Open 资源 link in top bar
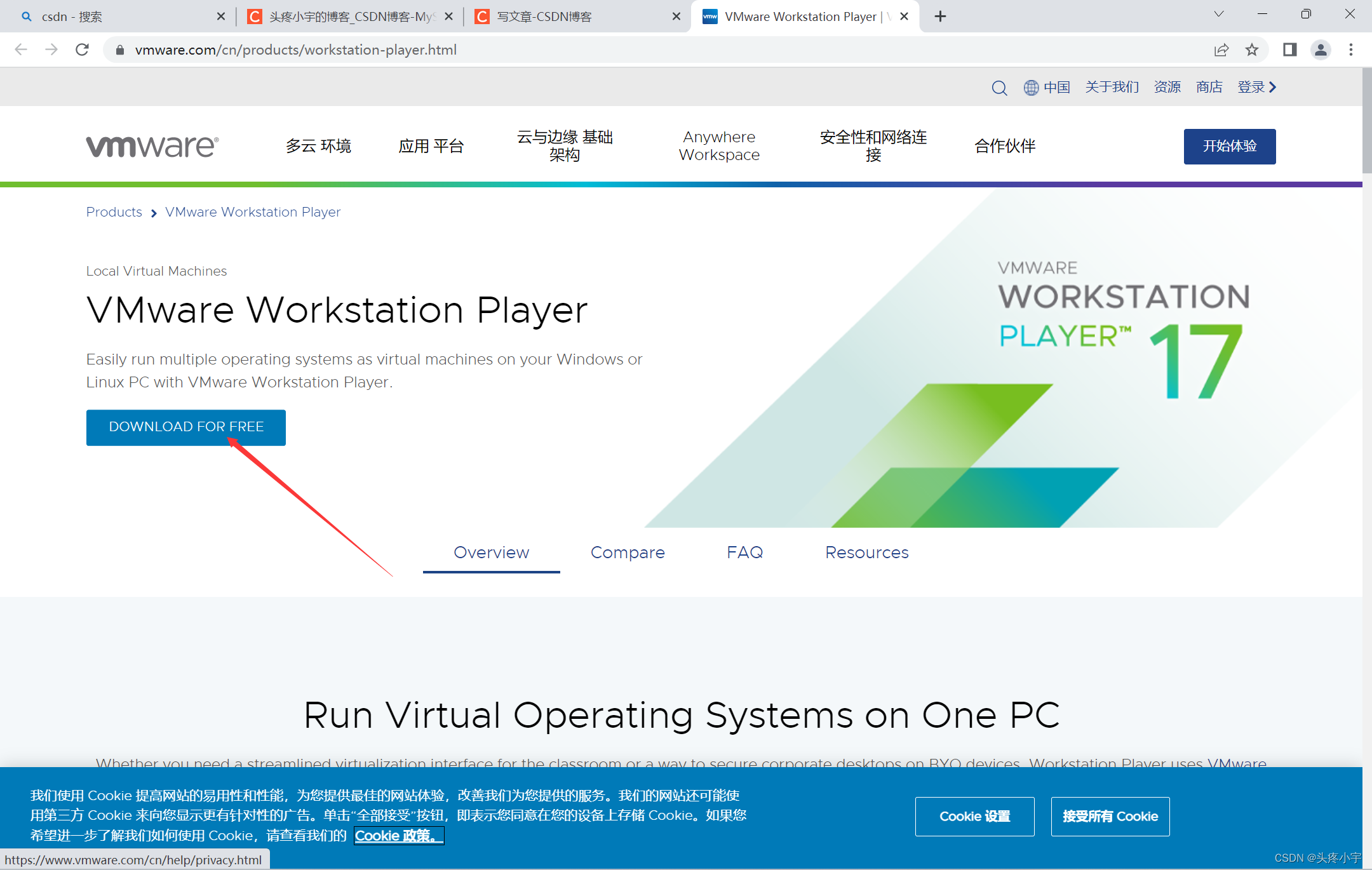The height and width of the screenshot is (870, 1372). coord(1167,87)
